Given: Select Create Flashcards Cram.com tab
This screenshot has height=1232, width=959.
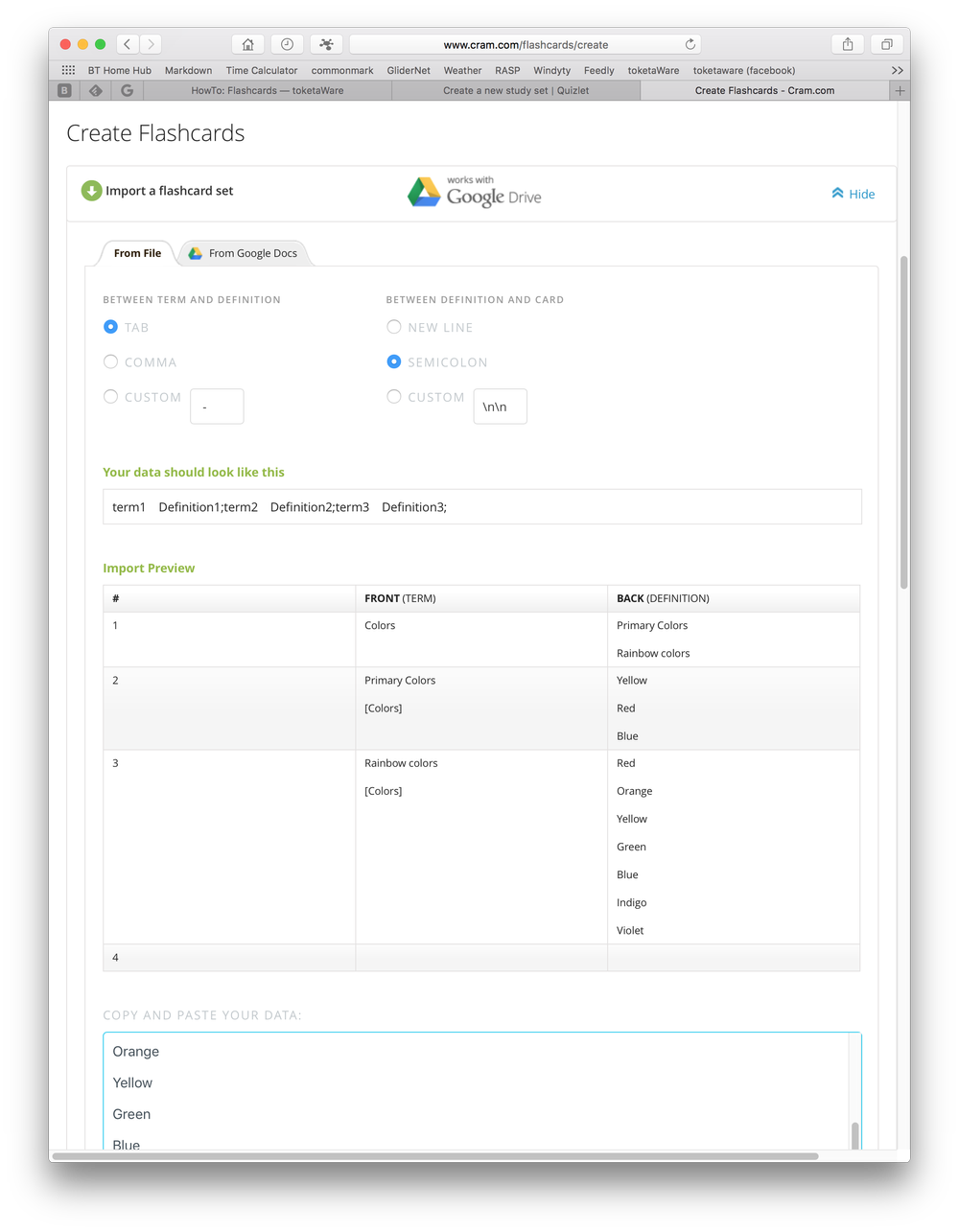Looking at the screenshot, I should (x=764, y=90).
